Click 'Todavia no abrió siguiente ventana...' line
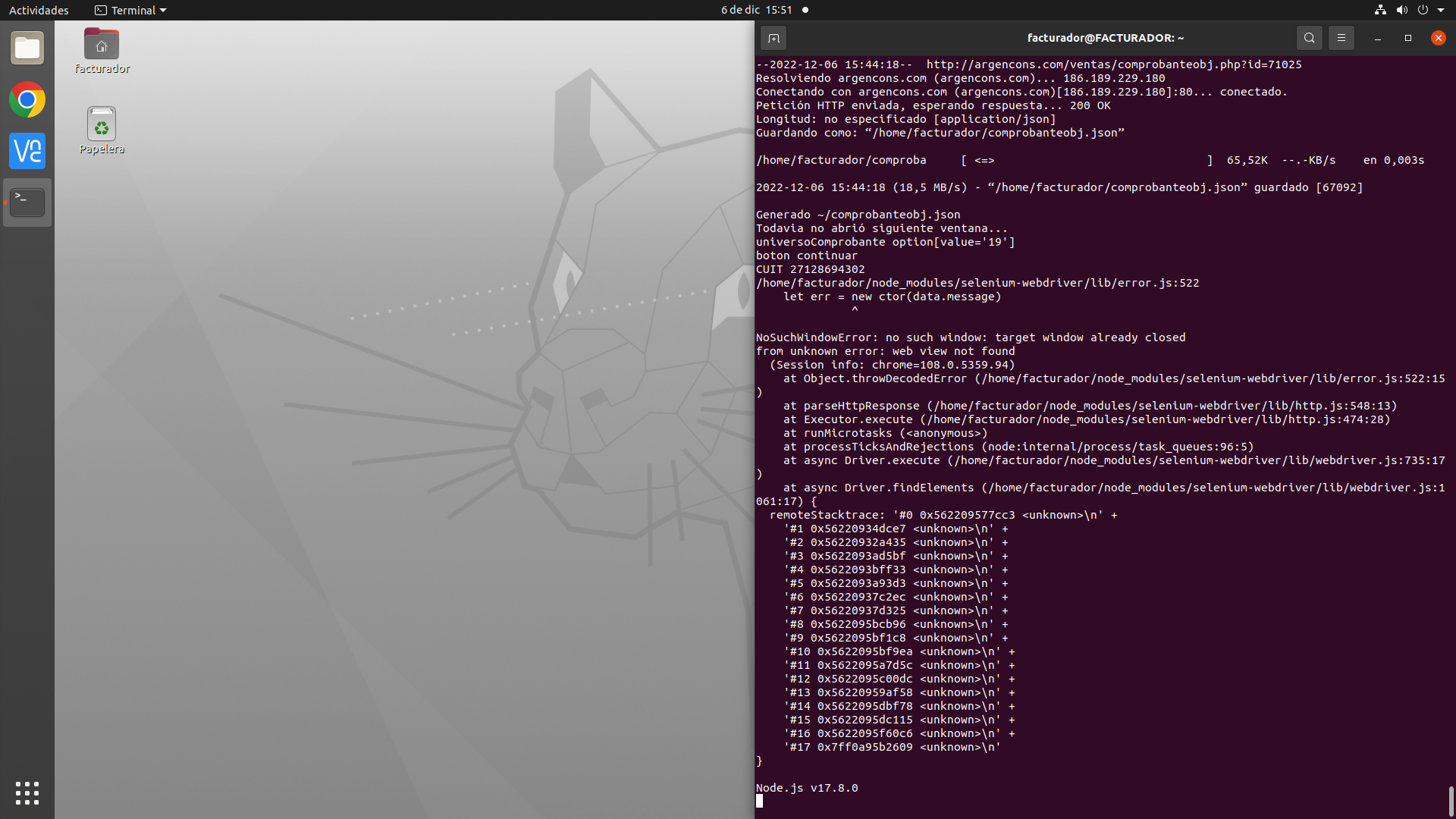 [x=882, y=228]
